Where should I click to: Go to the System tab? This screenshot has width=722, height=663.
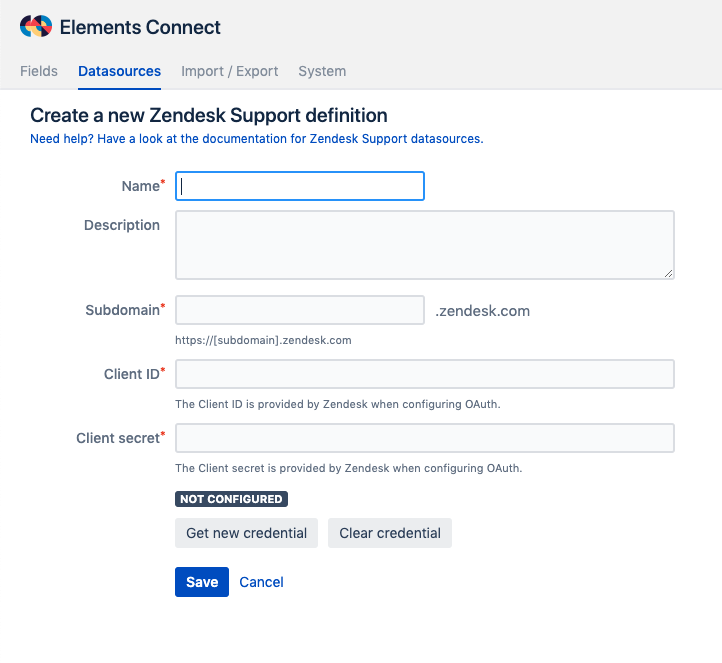click(322, 71)
